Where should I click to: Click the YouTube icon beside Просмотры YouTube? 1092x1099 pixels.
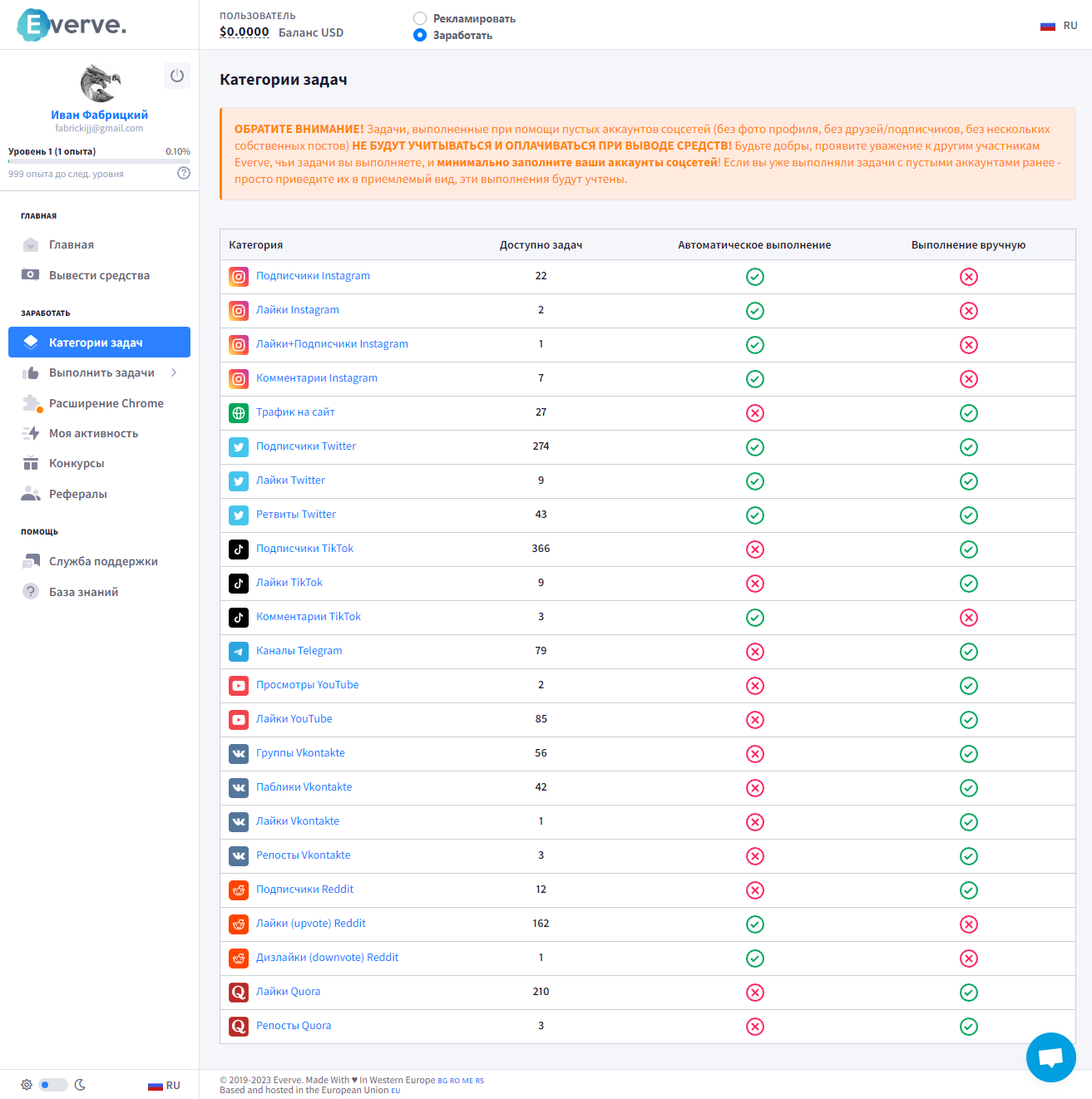pos(239,686)
